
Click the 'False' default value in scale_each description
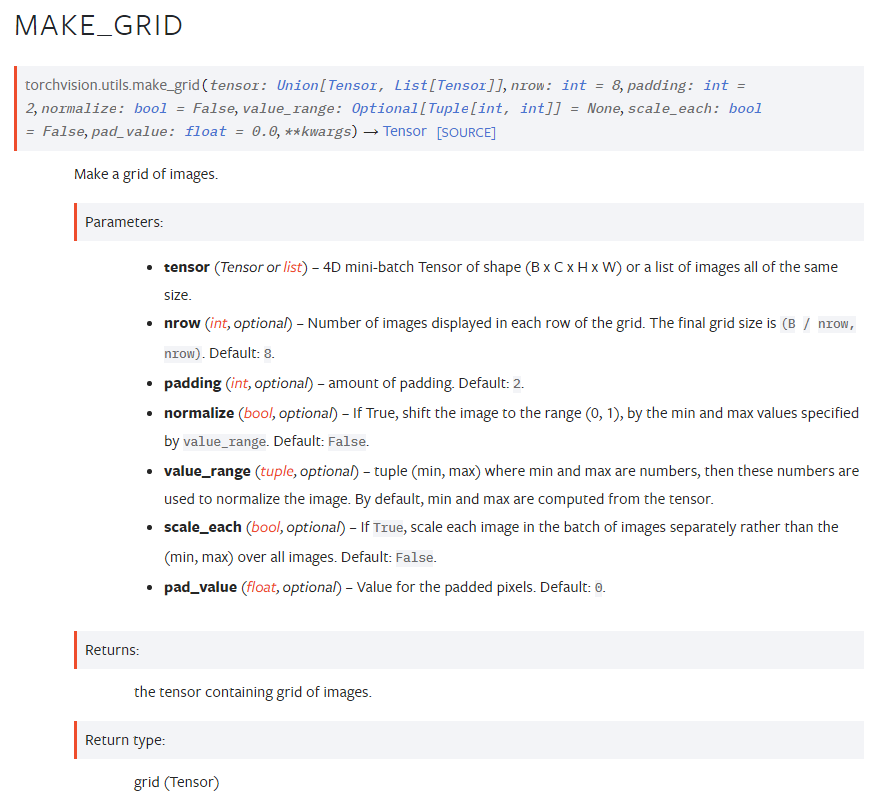pos(414,557)
